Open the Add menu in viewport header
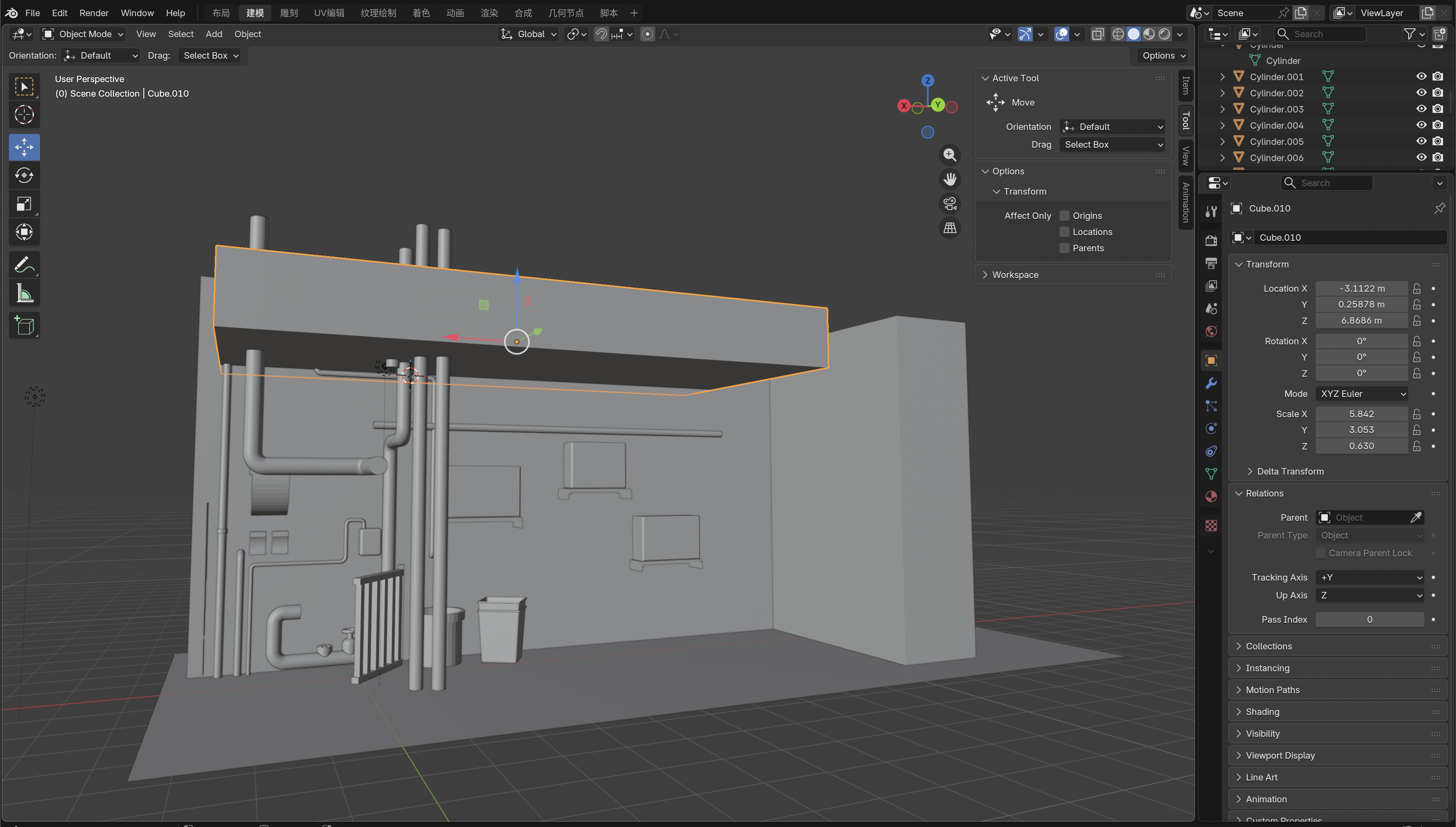 click(x=214, y=34)
